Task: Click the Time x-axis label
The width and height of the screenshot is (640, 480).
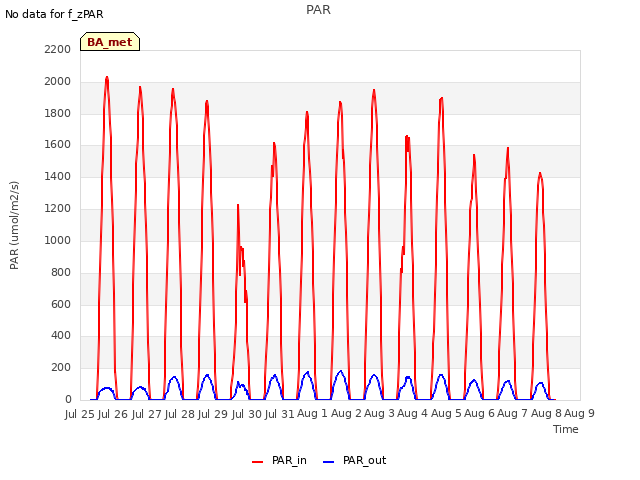Action: [566, 429]
